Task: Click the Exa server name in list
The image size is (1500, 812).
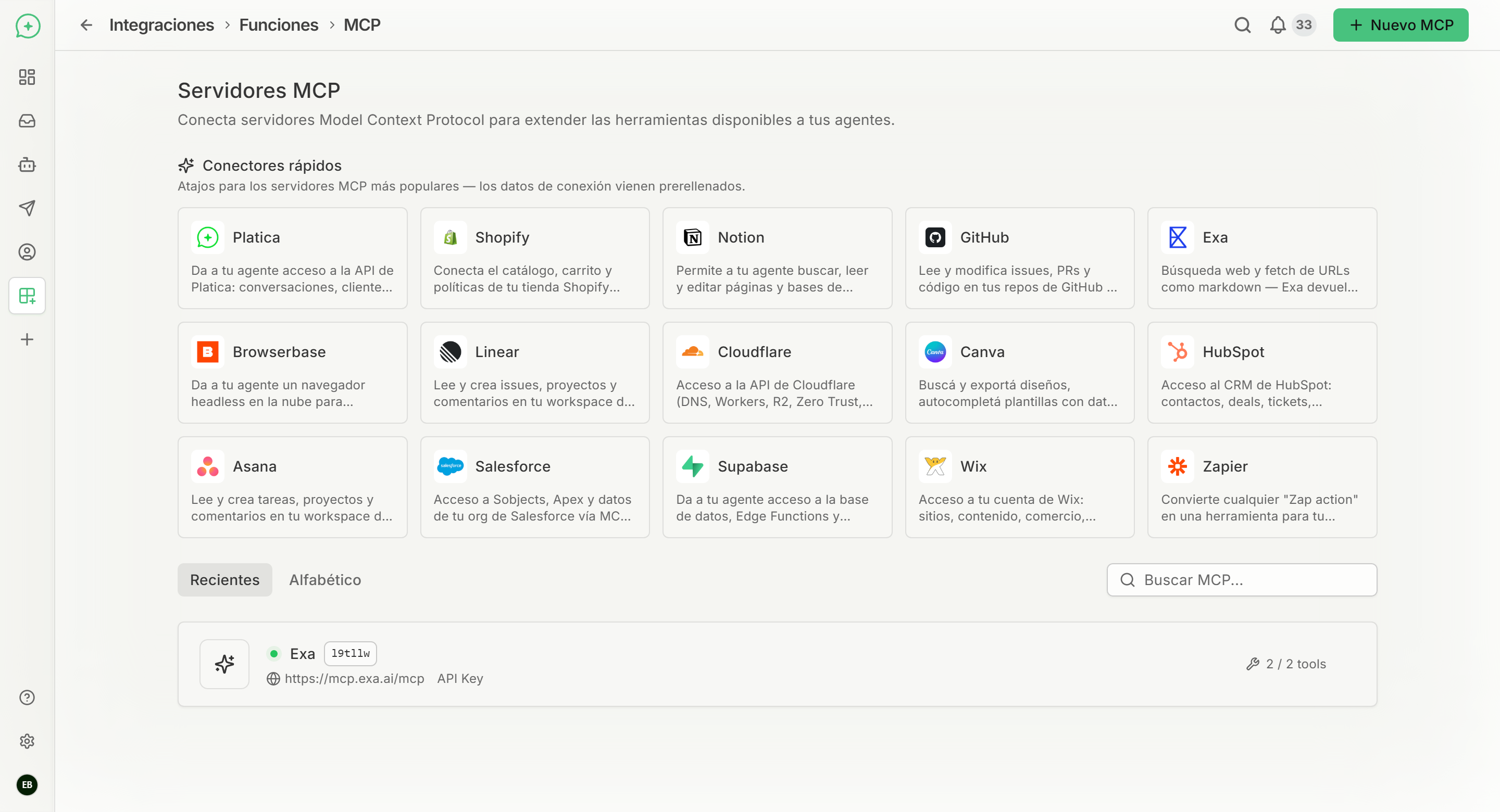Action: (302, 654)
